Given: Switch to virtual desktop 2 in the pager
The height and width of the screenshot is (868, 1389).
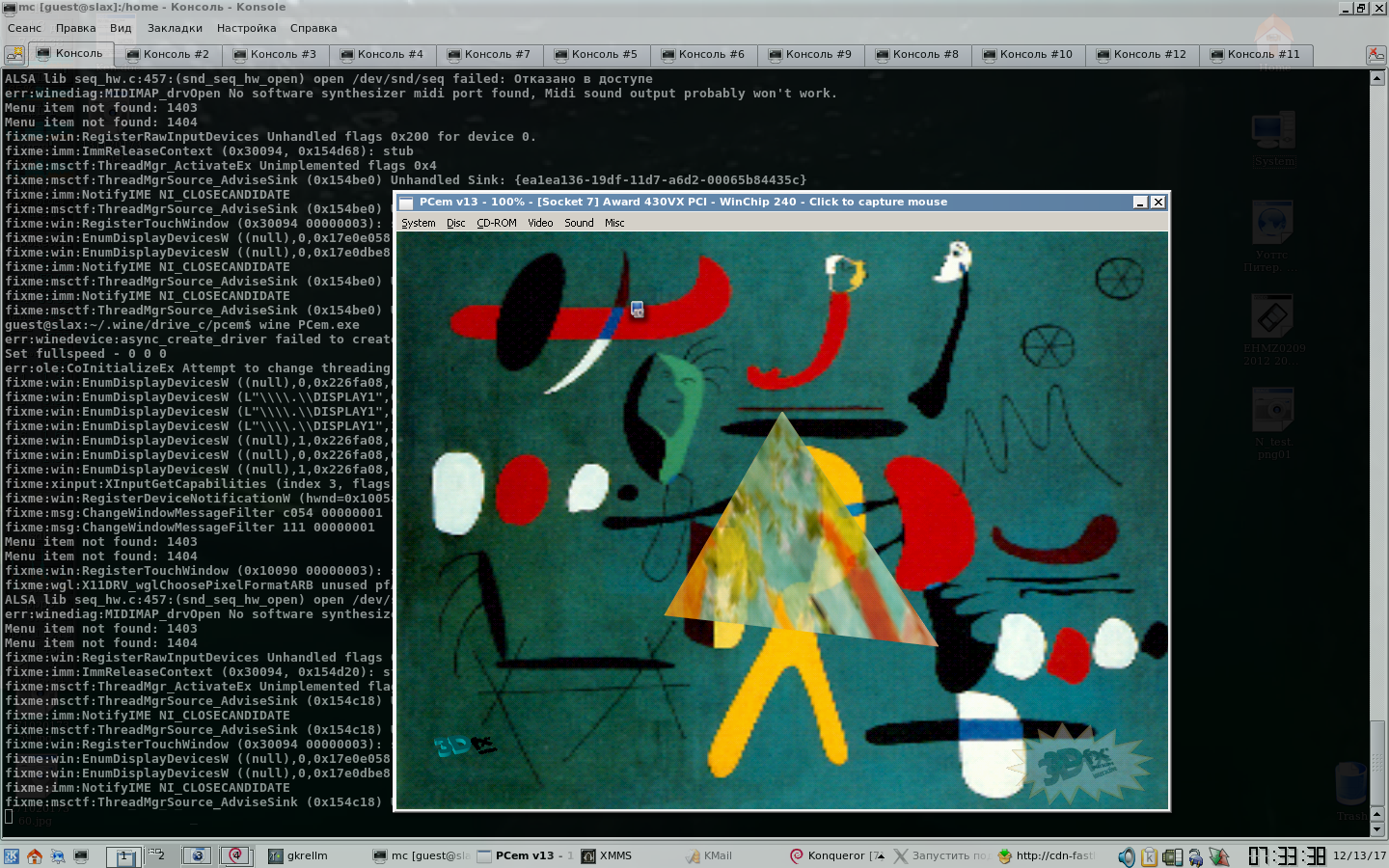Looking at the screenshot, I should [160, 855].
